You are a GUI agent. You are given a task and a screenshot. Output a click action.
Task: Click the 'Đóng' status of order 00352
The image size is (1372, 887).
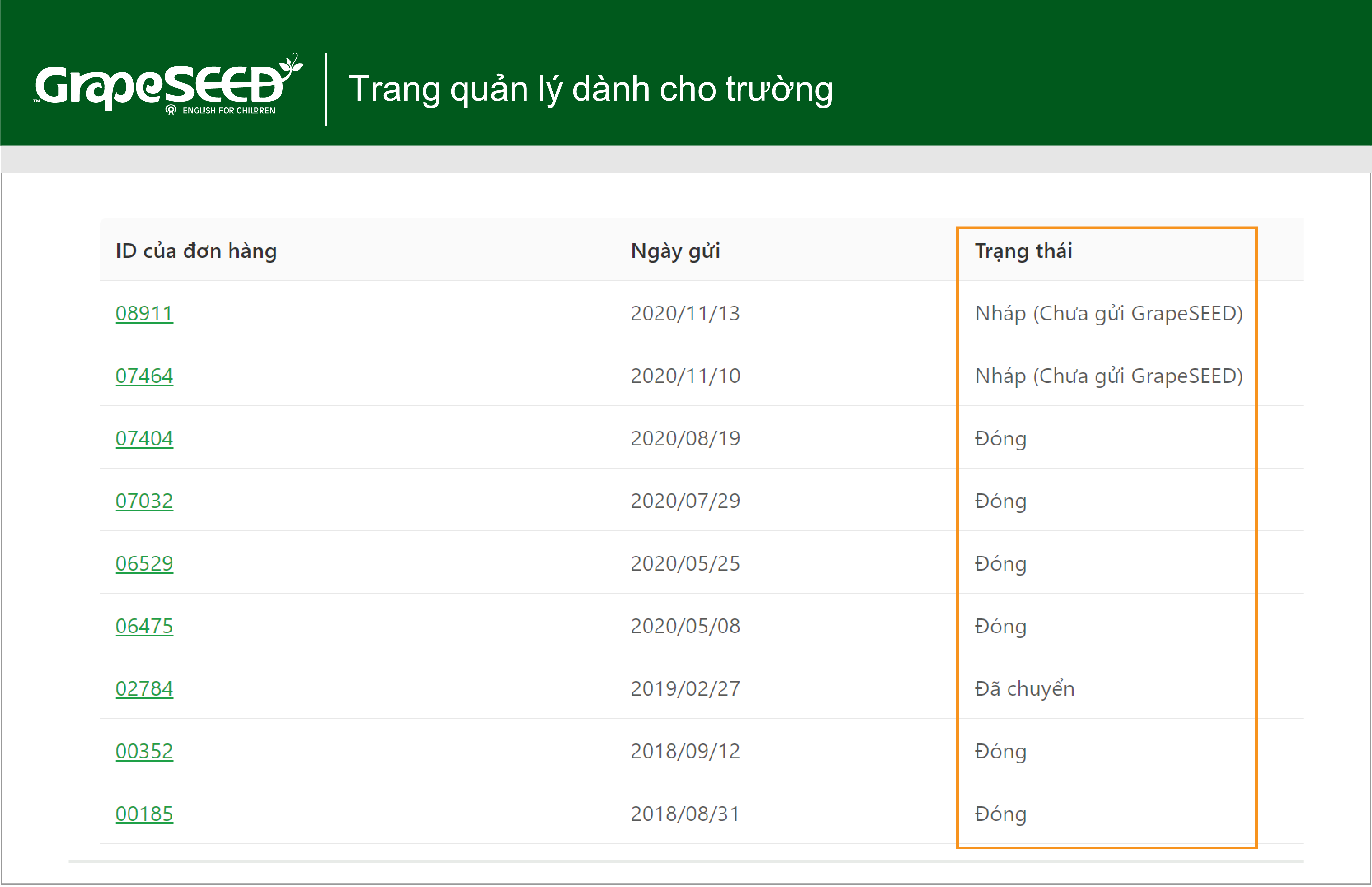point(1001,752)
